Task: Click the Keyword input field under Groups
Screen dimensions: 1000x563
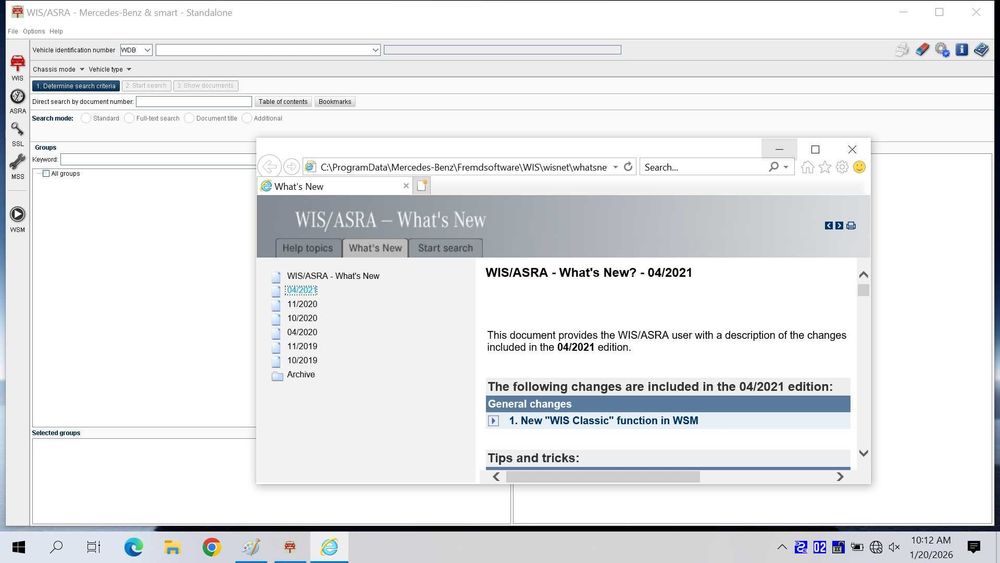Action: point(158,159)
